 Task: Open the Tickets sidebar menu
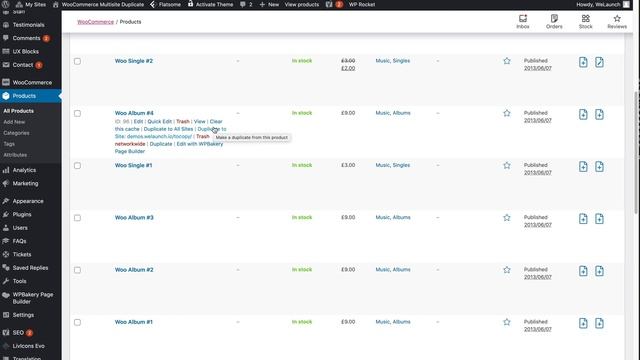click(22, 254)
